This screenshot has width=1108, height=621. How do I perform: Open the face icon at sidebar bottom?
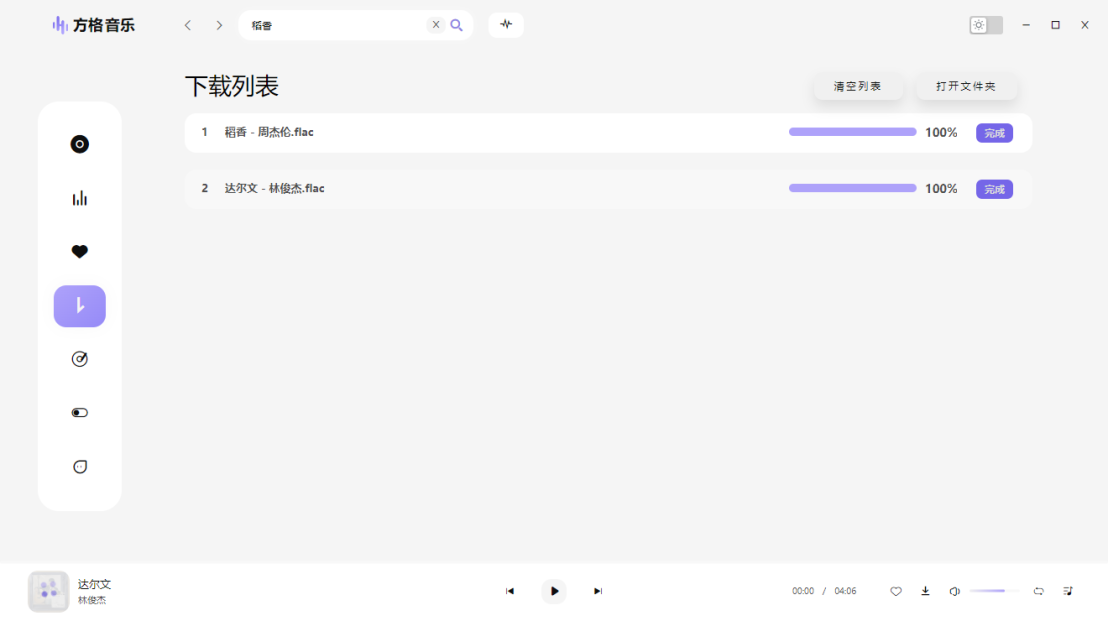coord(80,467)
